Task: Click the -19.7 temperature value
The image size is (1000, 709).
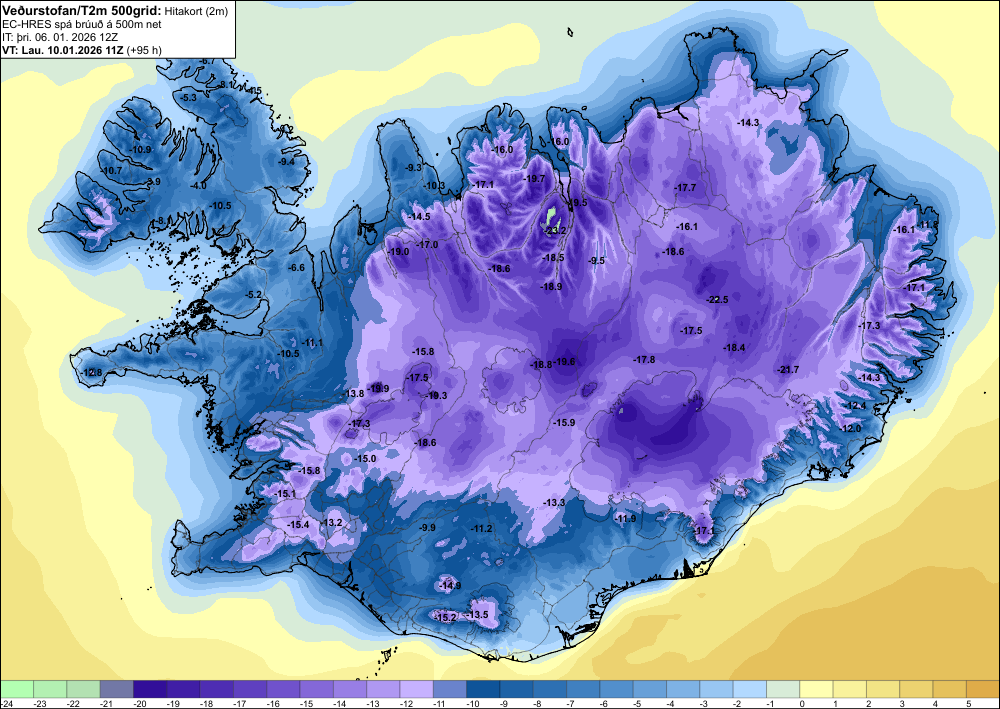Action: click(534, 179)
